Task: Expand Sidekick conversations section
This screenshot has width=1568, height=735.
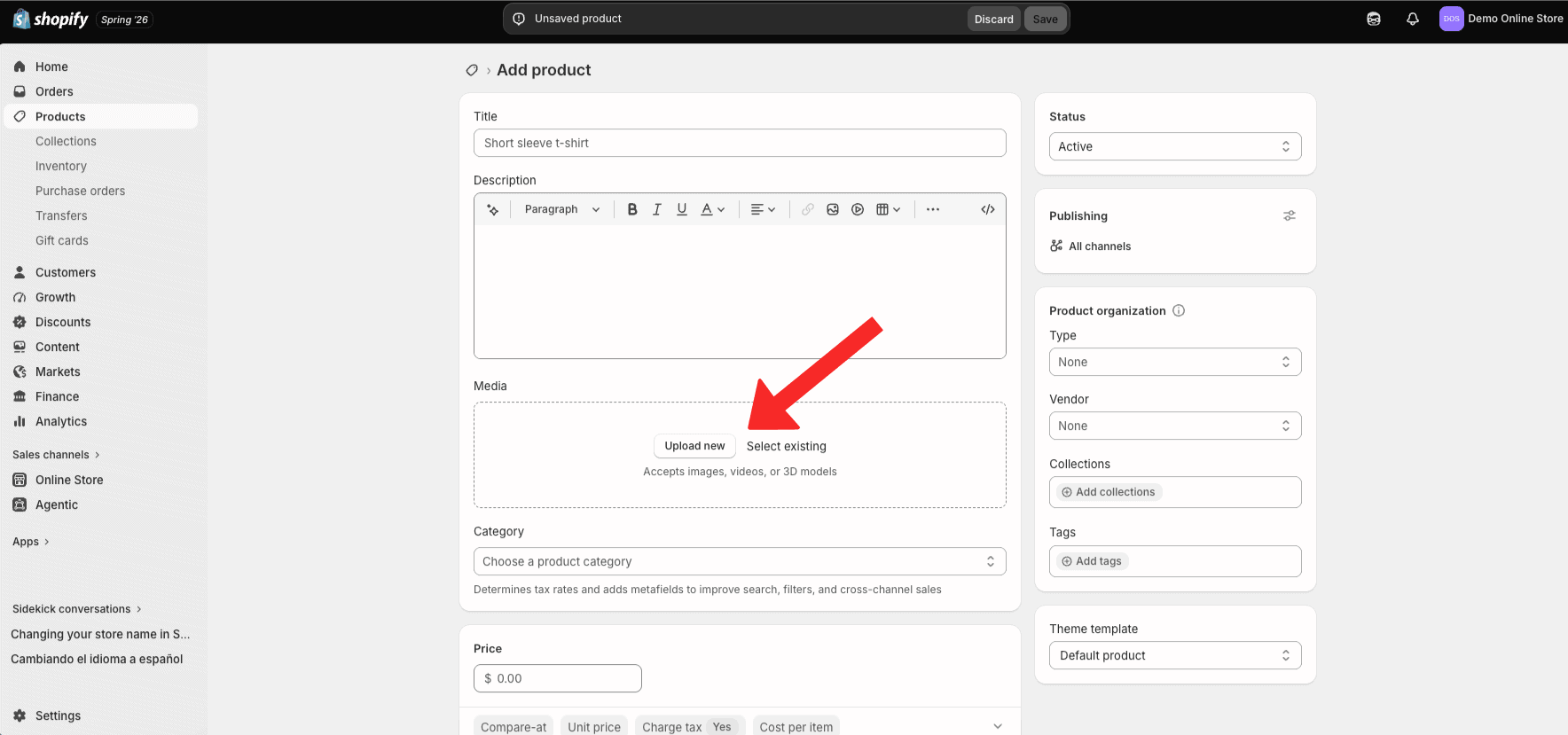Action: tap(77, 609)
